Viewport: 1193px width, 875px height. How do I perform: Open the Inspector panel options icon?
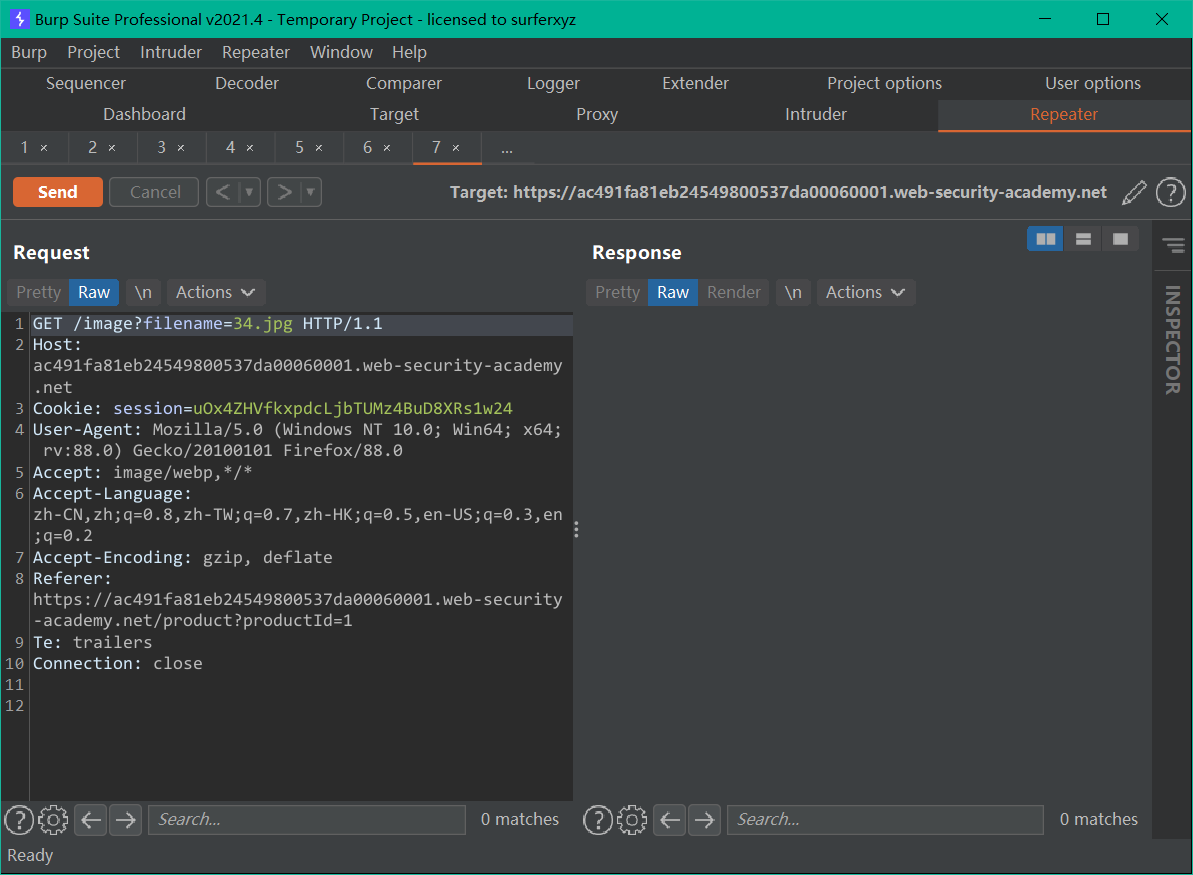coord(1173,245)
